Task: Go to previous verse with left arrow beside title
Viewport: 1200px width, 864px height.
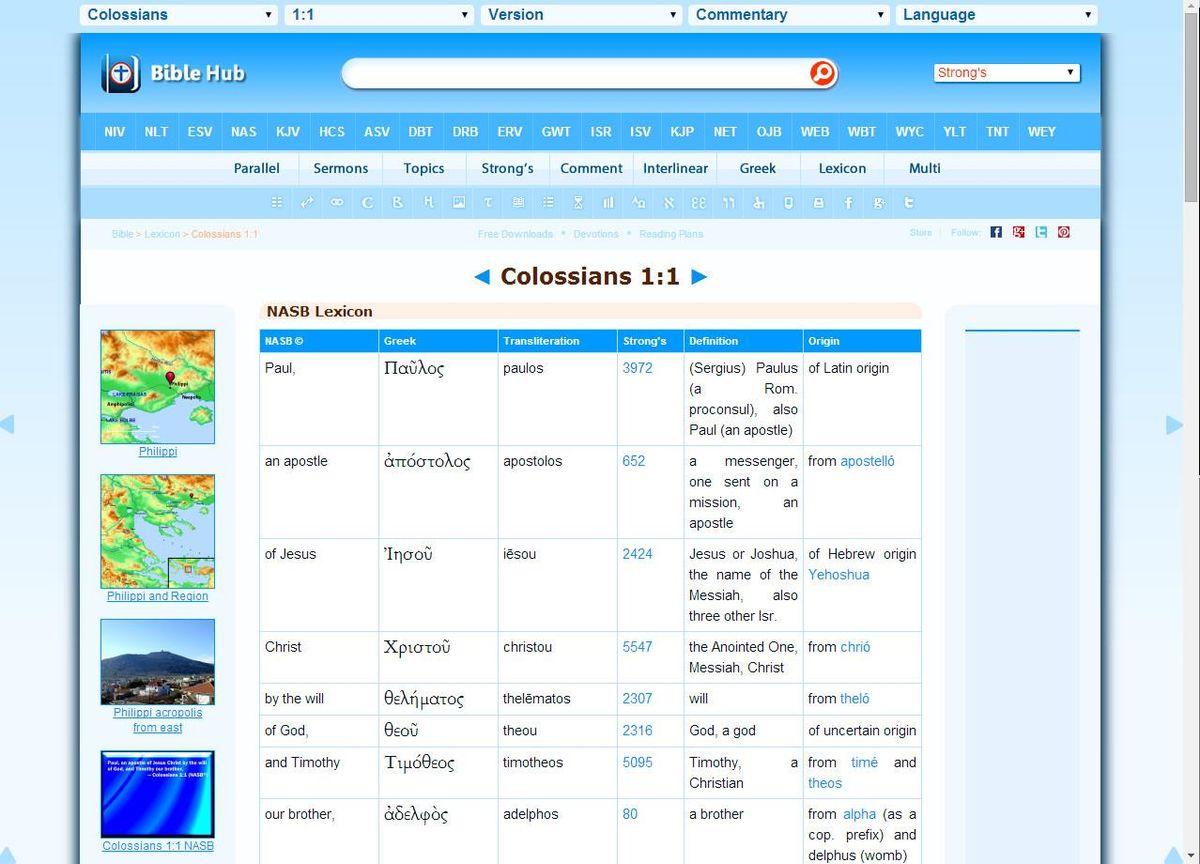Action: point(482,277)
